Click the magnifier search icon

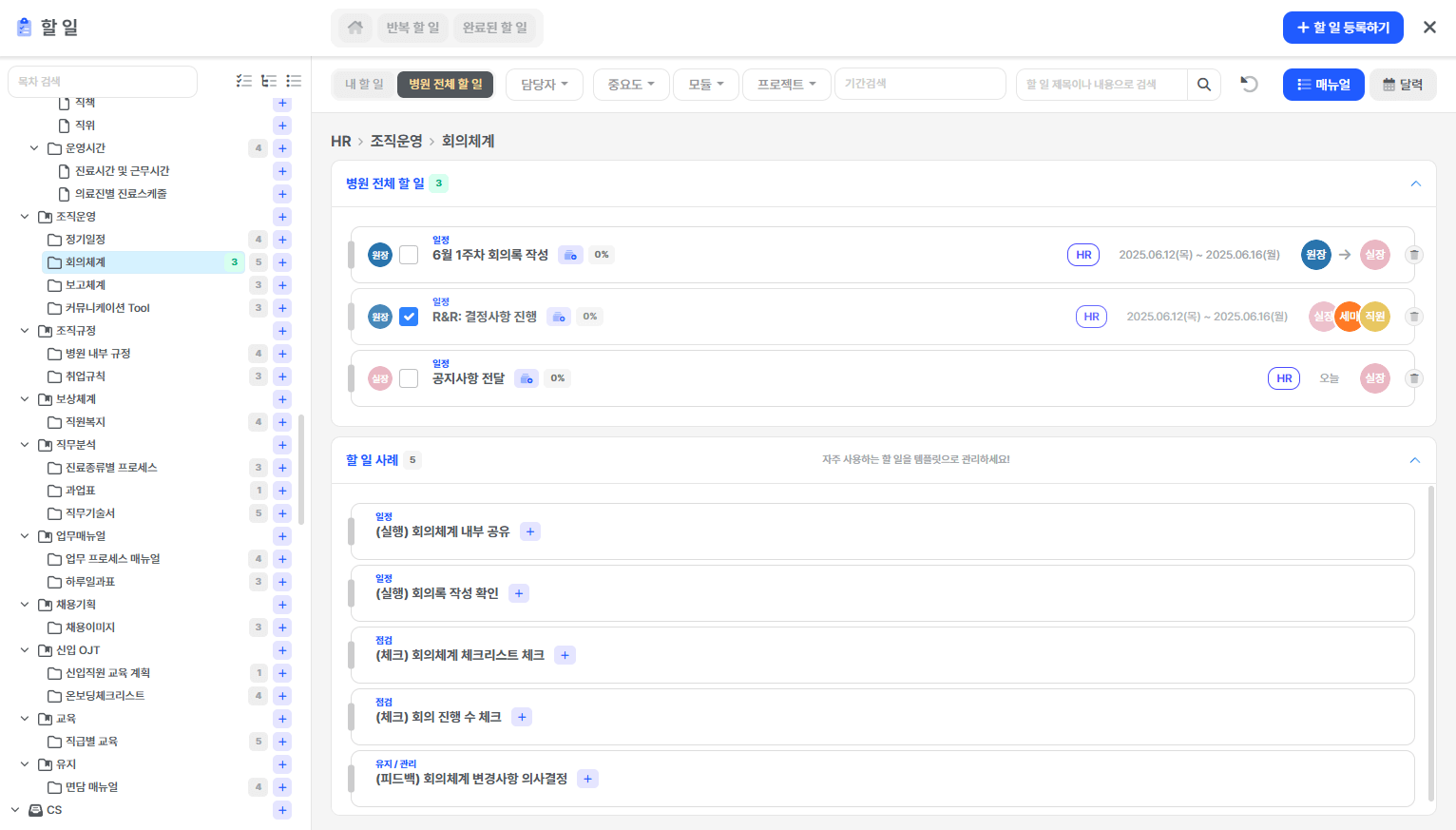1204,85
